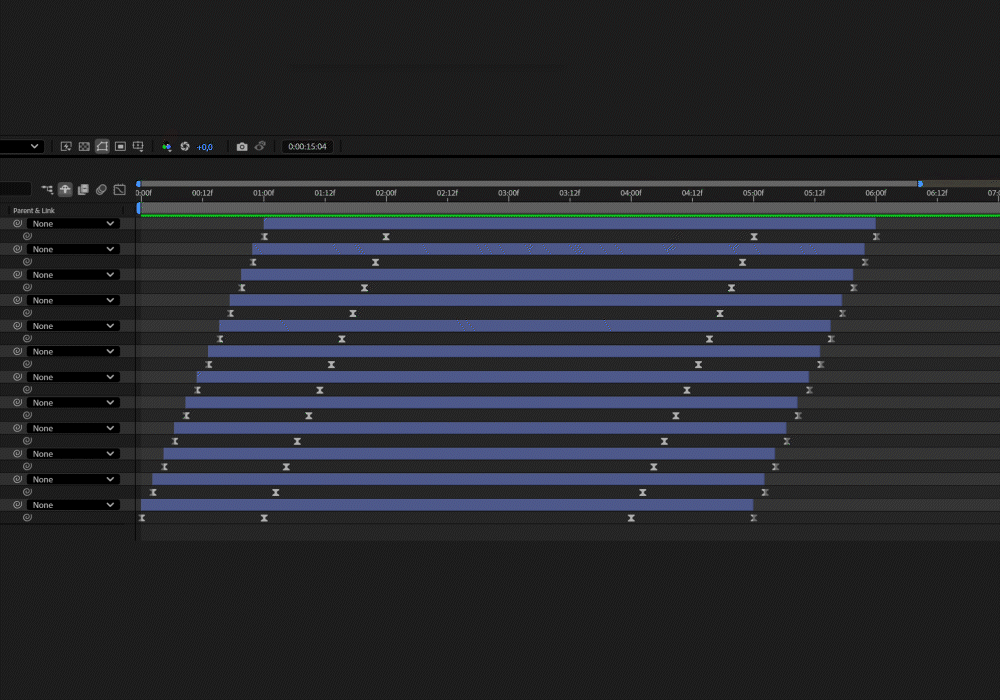
Task: Click the Show Snapshot icon
Action: pos(260,146)
